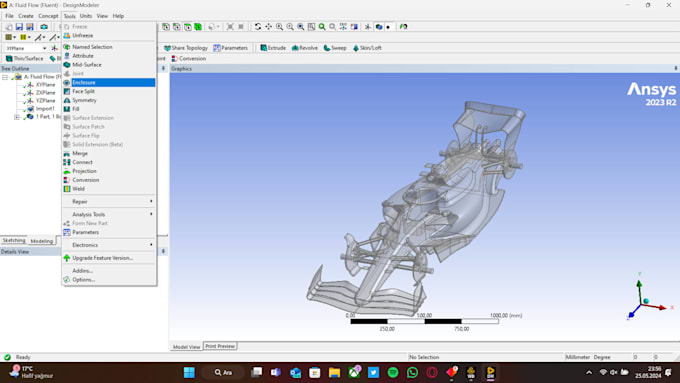The width and height of the screenshot is (680, 383).
Task: Expand the Electronics submenu
Action: point(109,245)
